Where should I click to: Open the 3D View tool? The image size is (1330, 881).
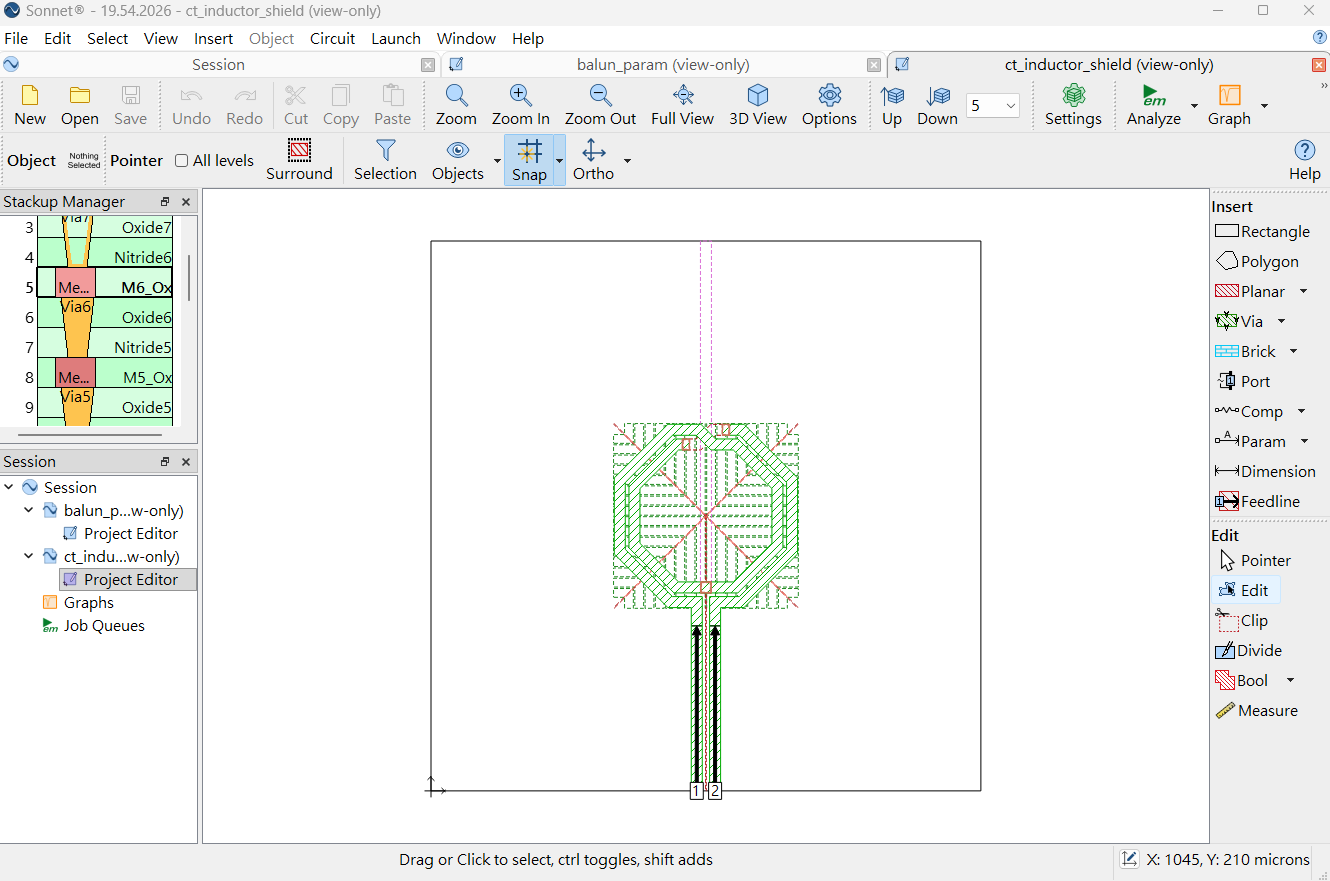758,105
